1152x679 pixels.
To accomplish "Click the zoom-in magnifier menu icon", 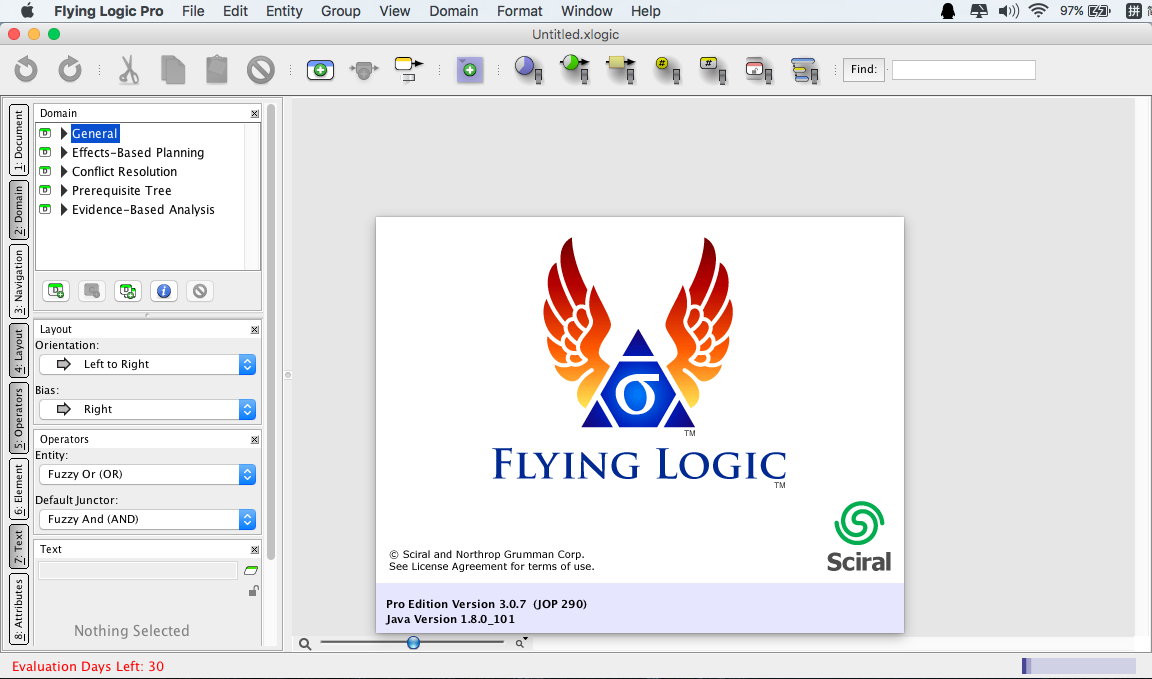I will pos(521,643).
